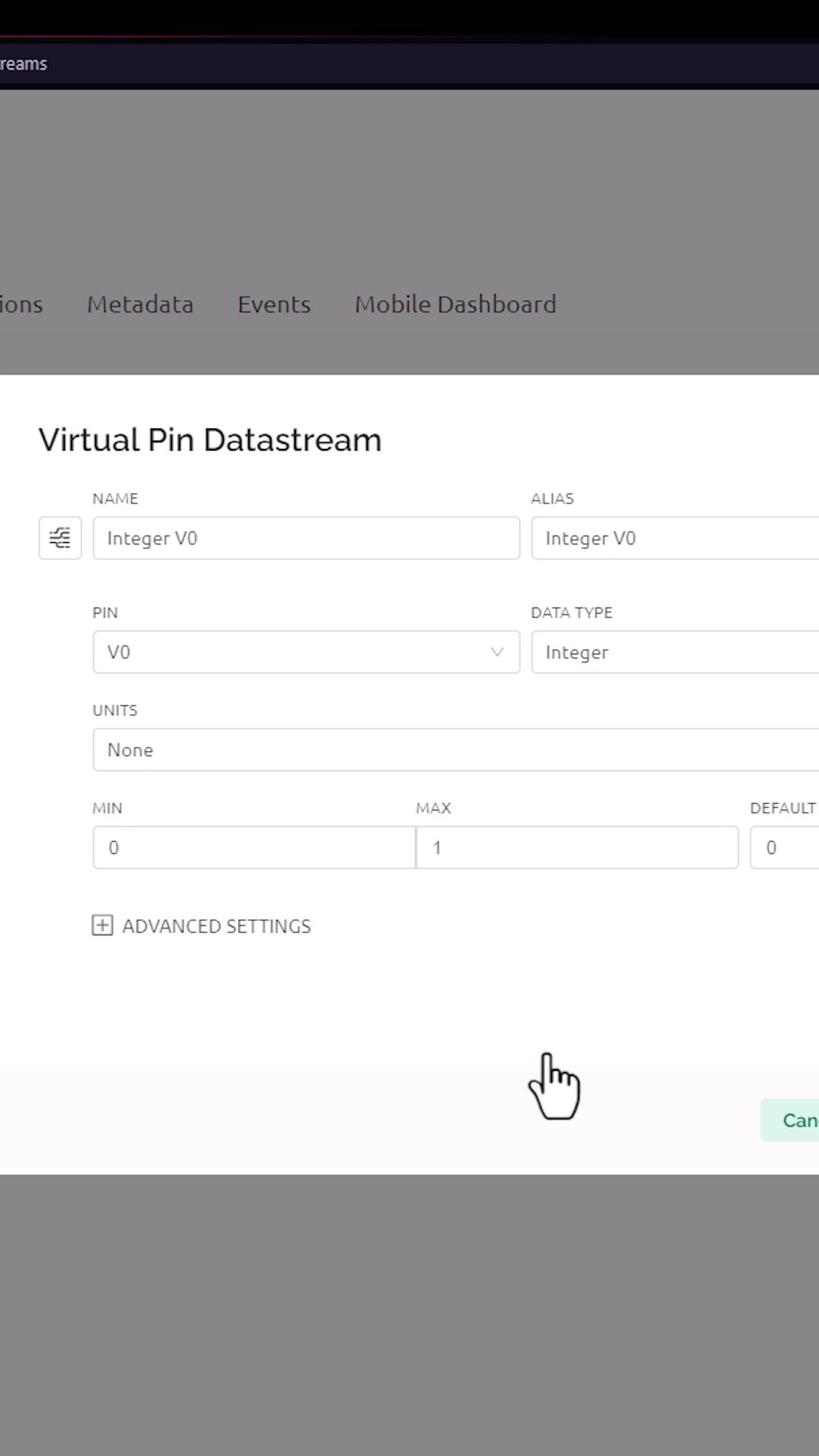
Task: Click the ALIAS field containing Integer V0
Action: (x=675, y=538)
